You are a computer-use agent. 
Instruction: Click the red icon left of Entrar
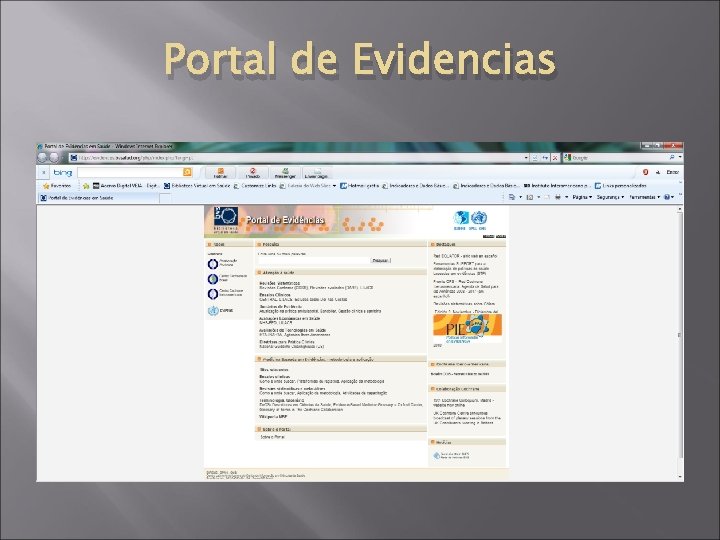click(645, 172)
